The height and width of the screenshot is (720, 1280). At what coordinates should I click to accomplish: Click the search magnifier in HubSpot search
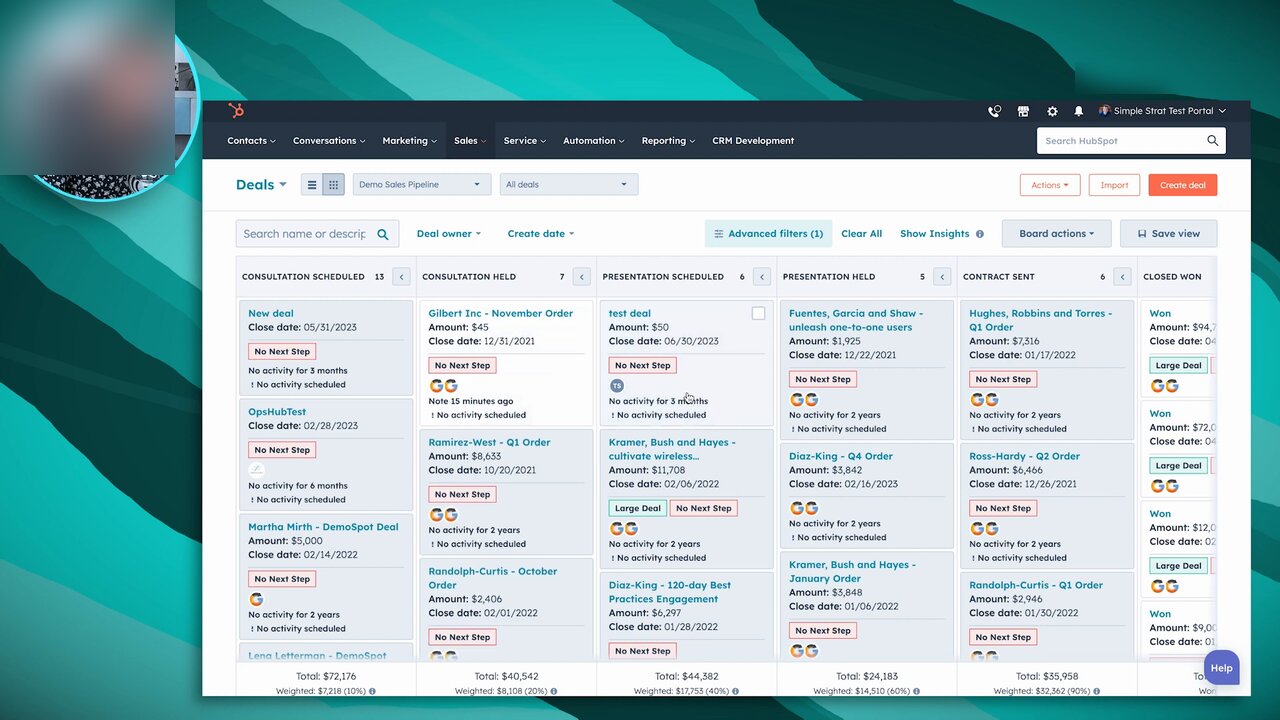1213,141
